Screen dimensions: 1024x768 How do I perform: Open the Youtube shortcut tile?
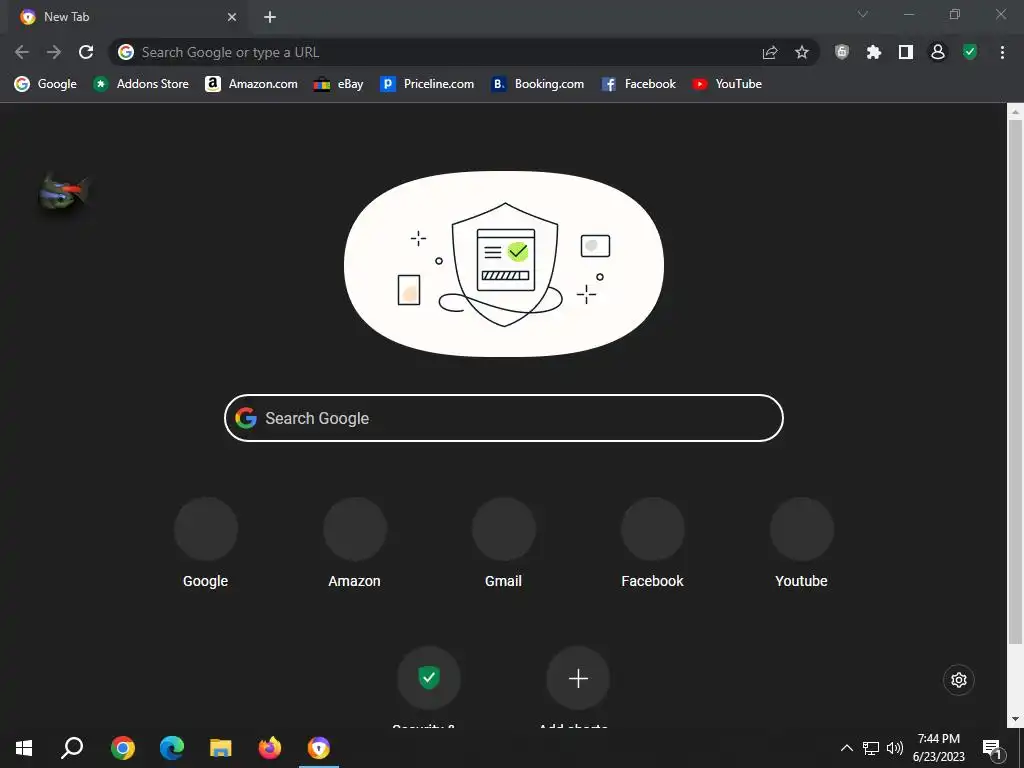coord(801,543)
